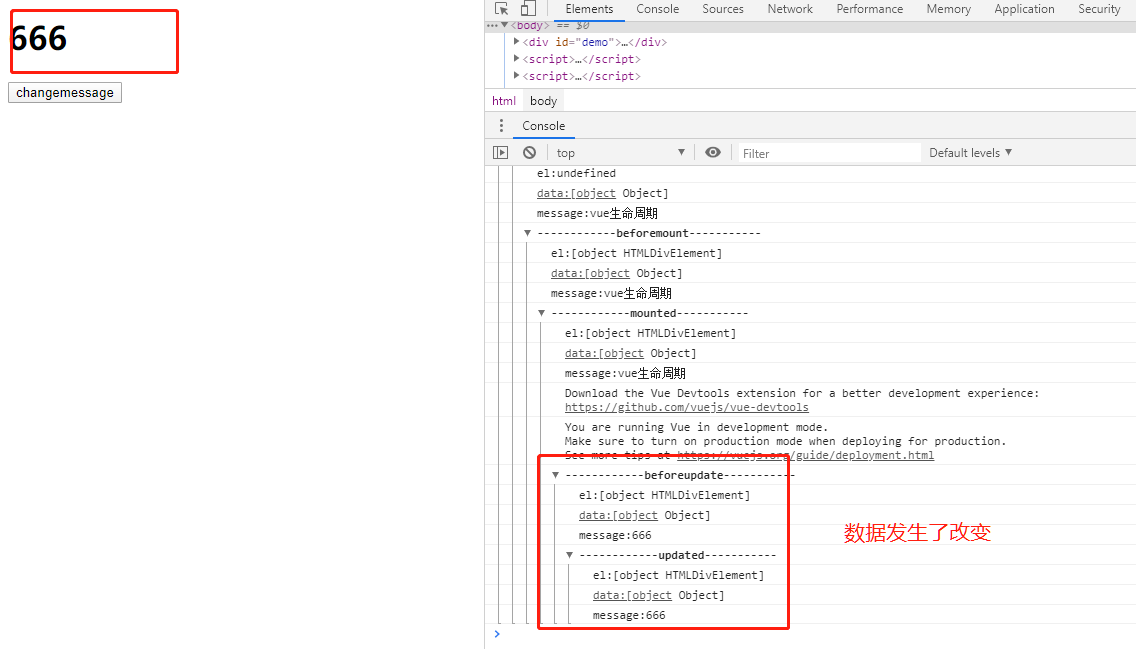Collapse the mounted log group
This screenshot has width=1136, height=649.
(541, 314)
